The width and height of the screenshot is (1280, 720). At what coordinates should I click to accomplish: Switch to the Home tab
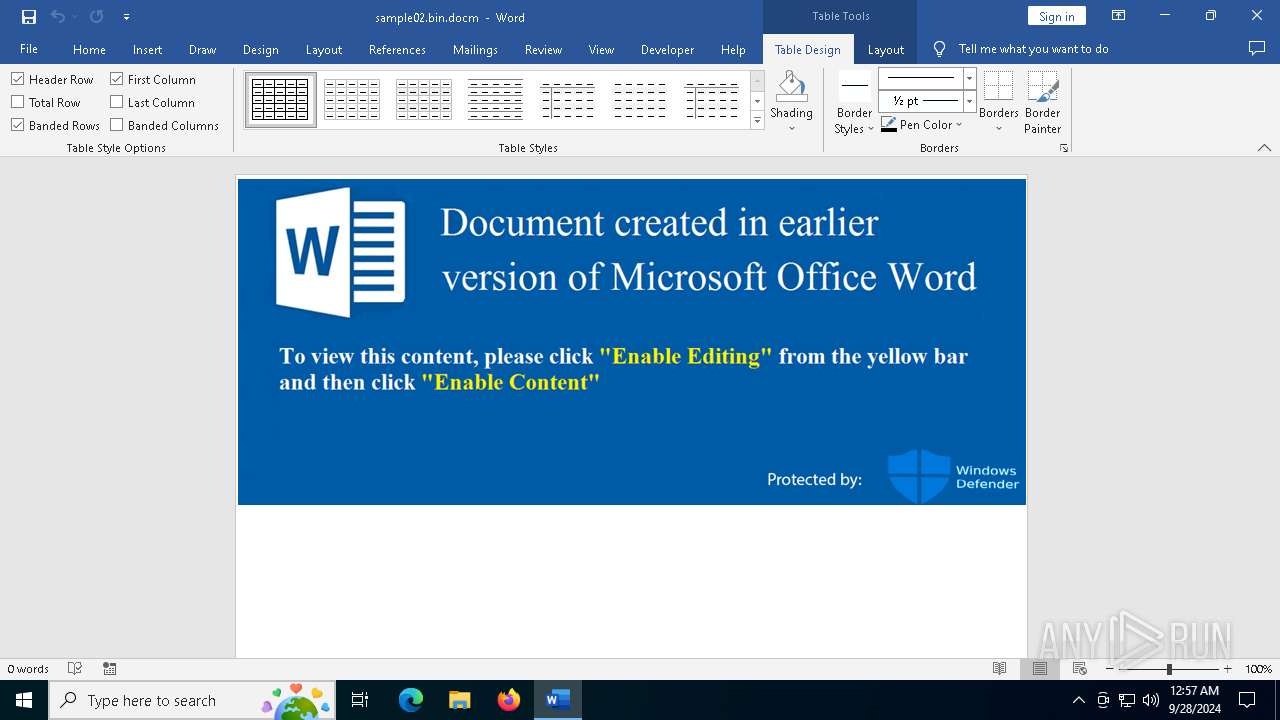(x=89, y=49)
